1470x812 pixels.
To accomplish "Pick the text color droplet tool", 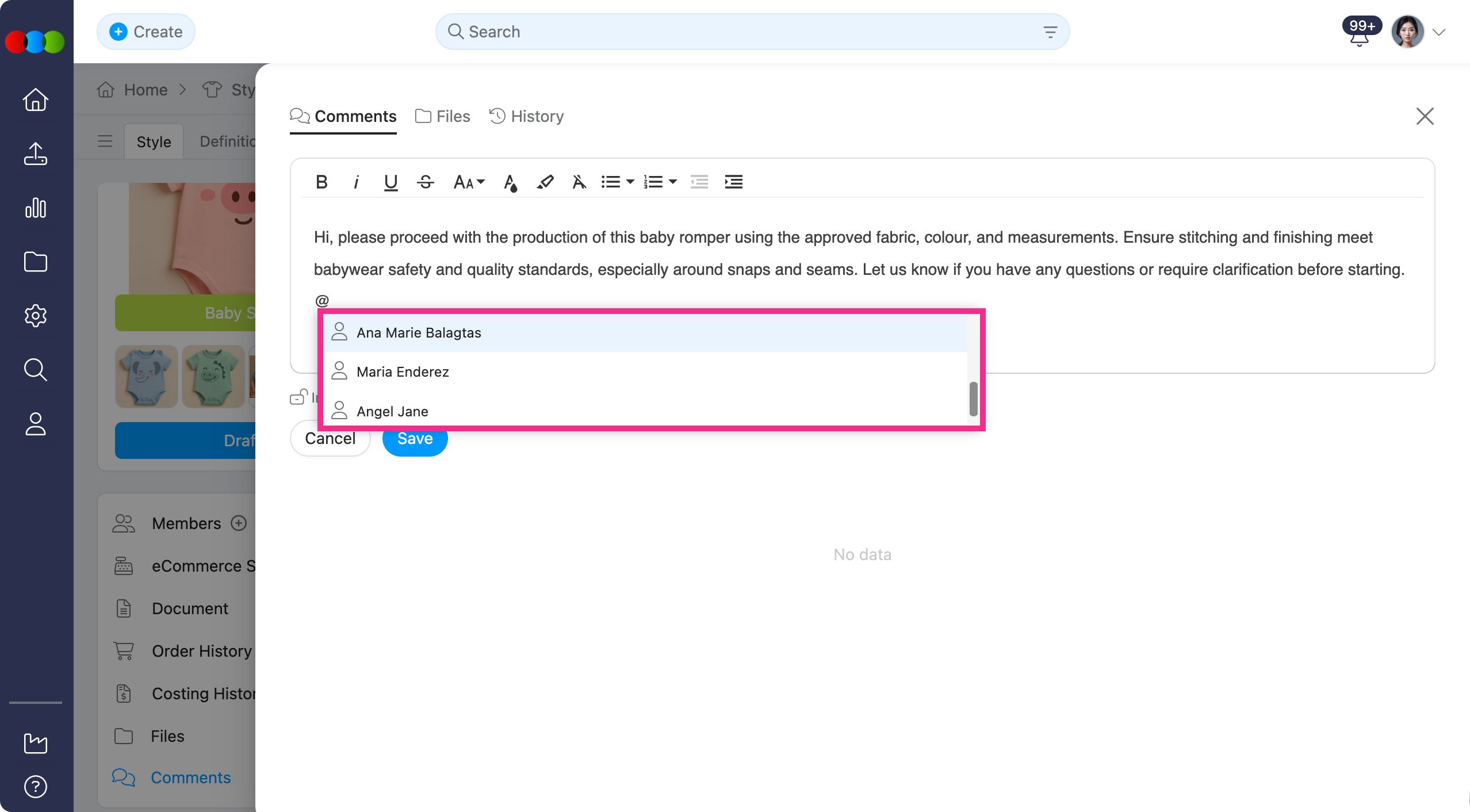I will pos(510,182).
